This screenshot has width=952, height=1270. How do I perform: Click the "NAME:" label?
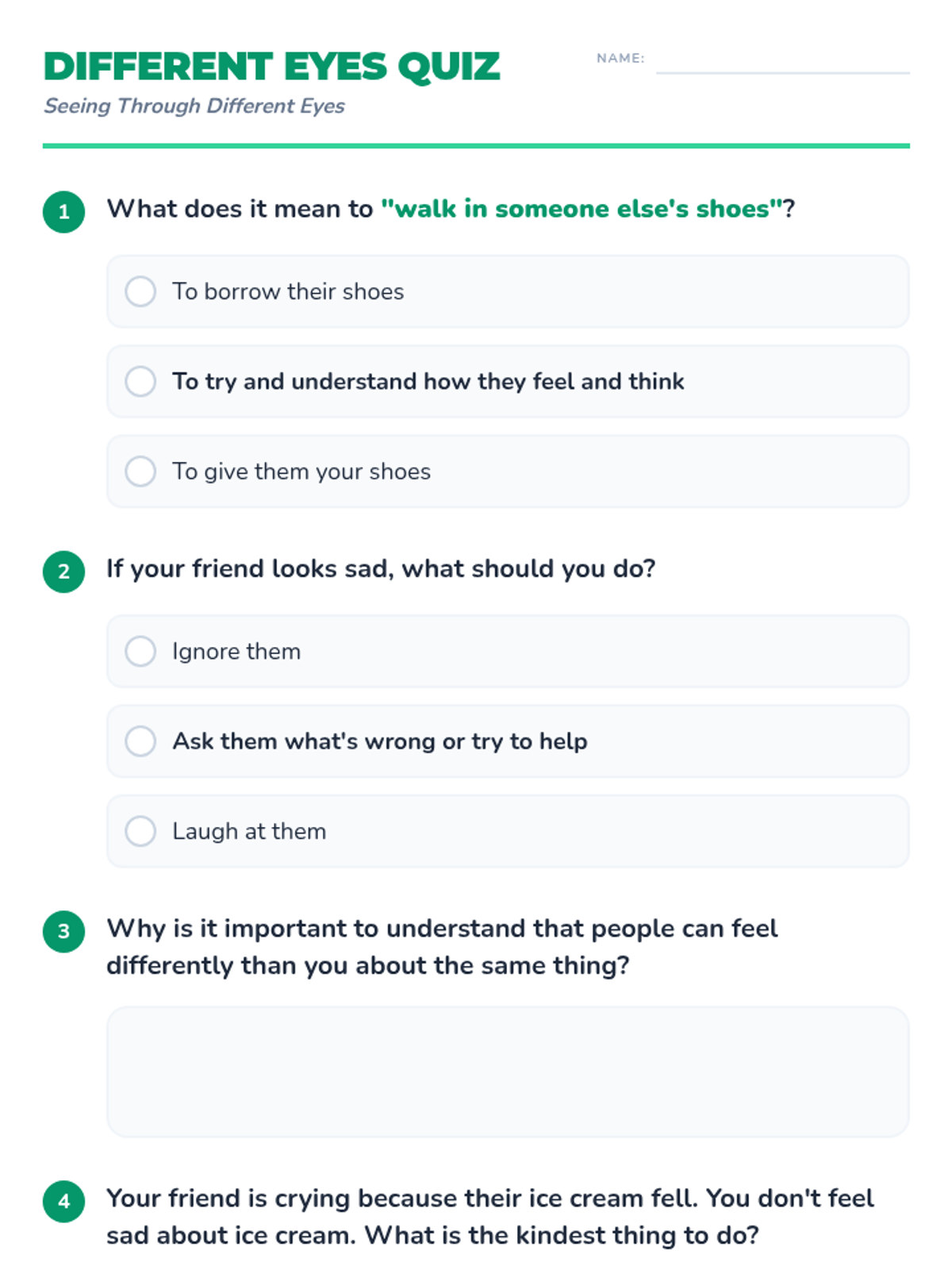pos(620,58)
